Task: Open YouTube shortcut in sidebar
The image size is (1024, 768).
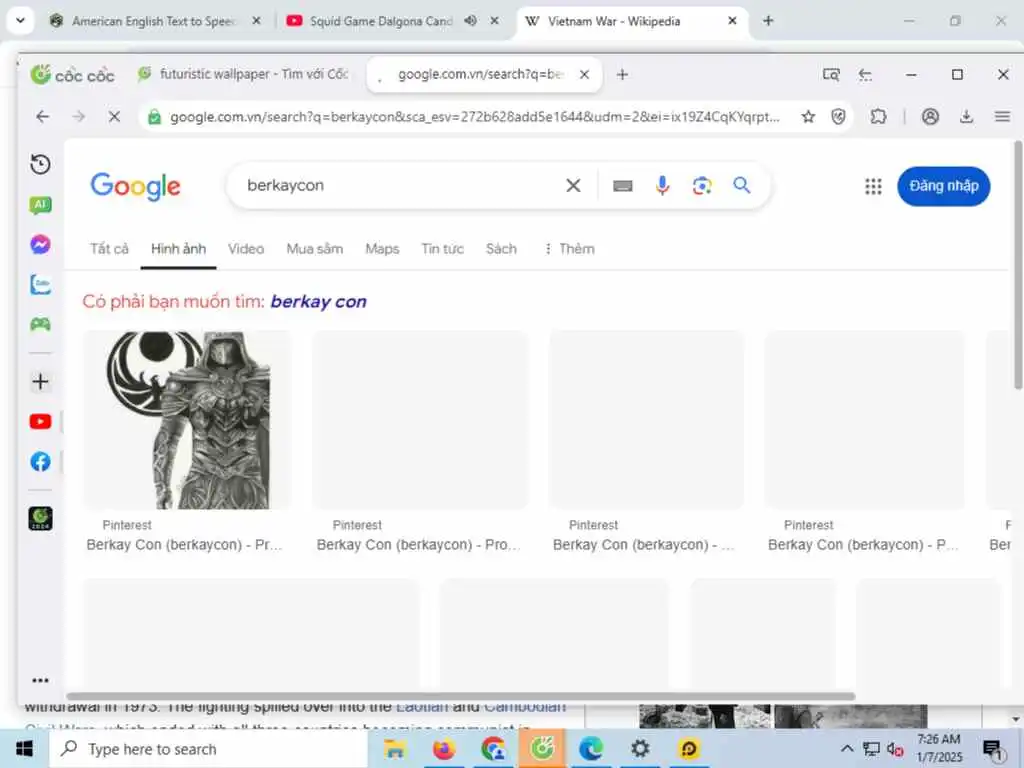Action: pyautogui.click(x=40, y=422)
